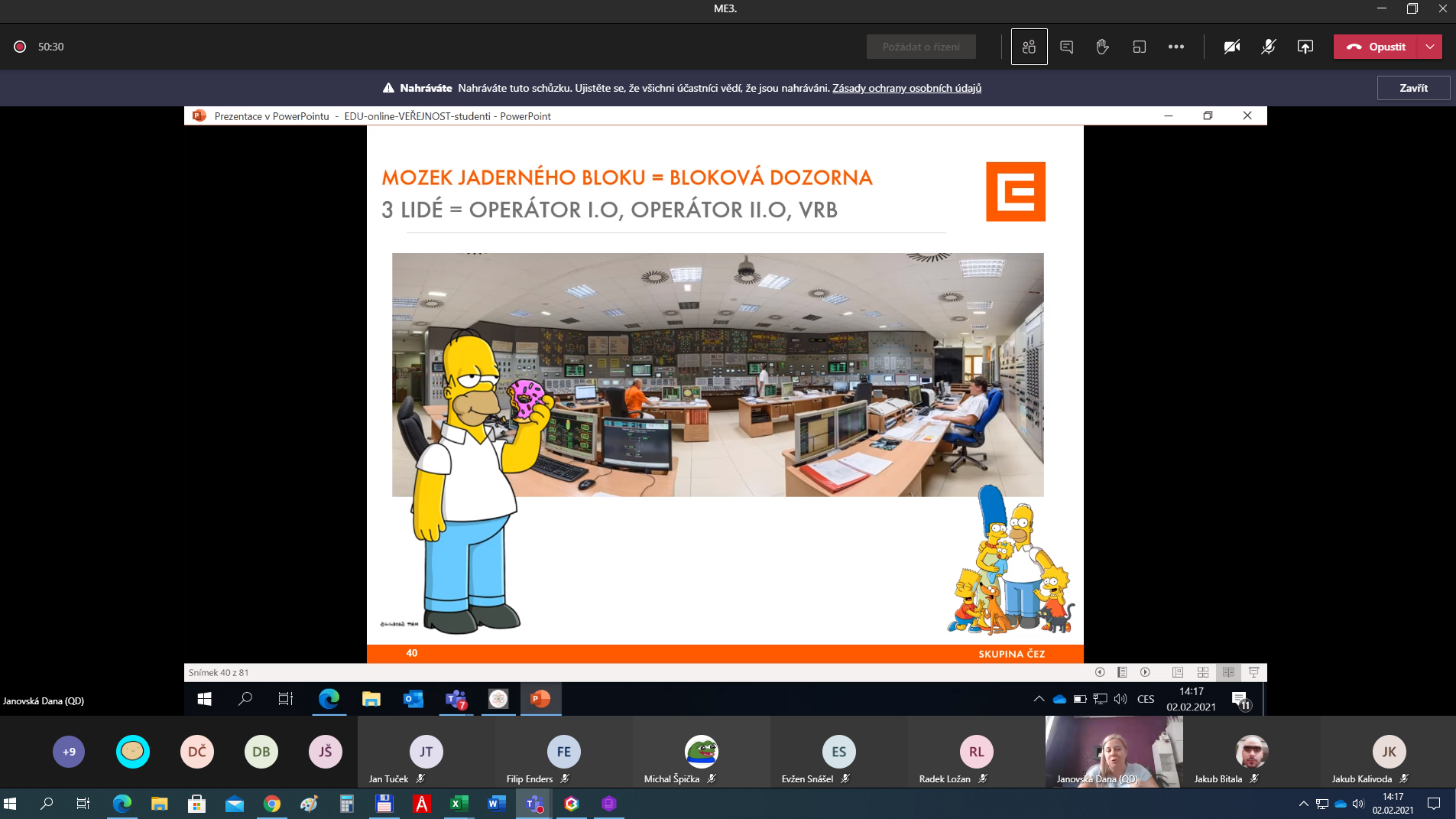Open Adobe Acrobat on local taskbar
The image size is (1456, 819).
point(421,804)
